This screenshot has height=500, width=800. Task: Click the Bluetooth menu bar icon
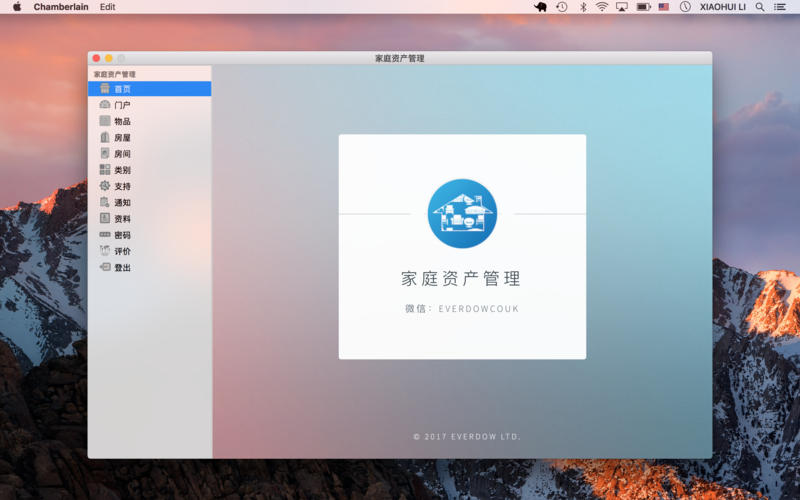click(x=583, y=7)
